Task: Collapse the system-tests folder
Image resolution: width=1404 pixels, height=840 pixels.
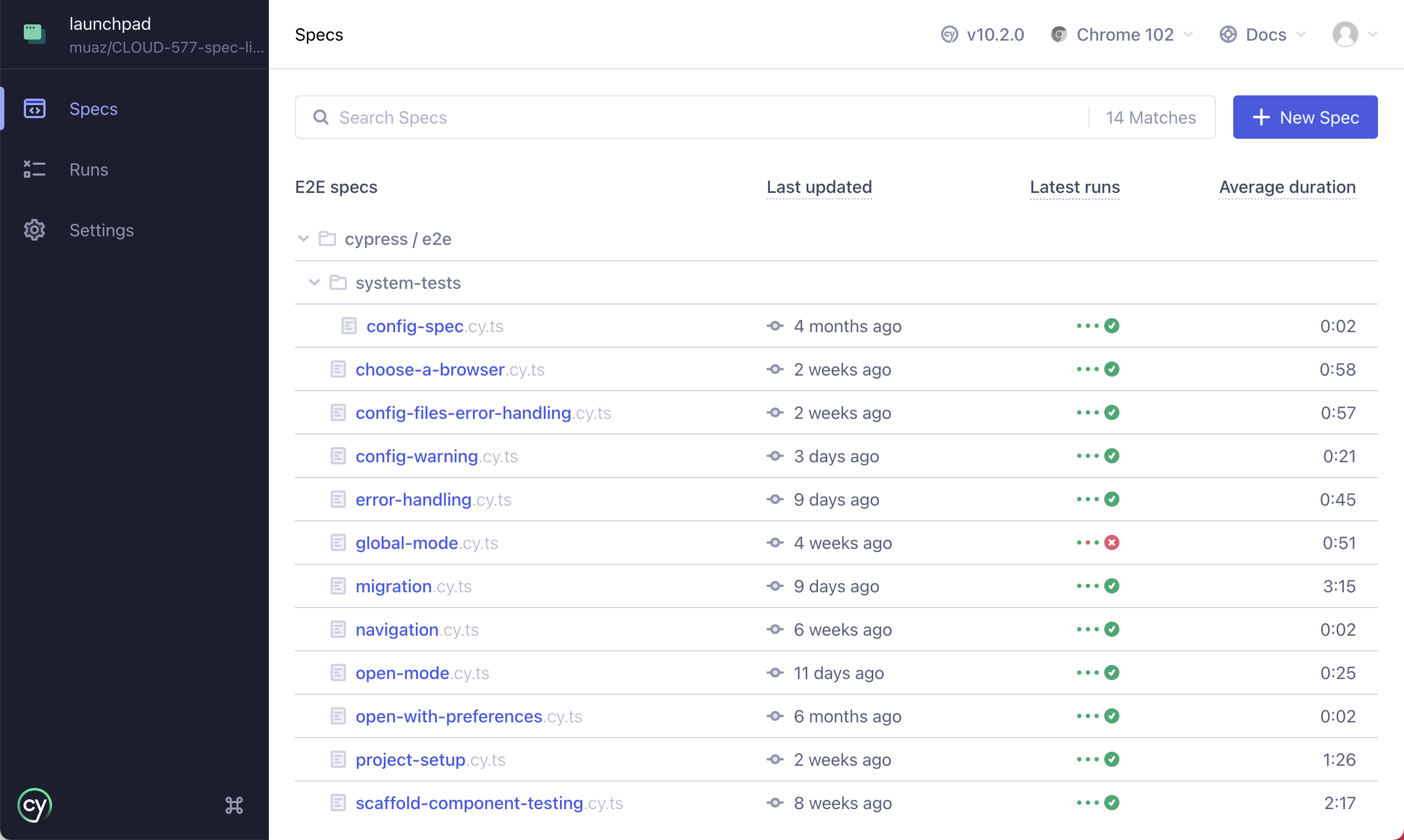Action: (314, 282)
